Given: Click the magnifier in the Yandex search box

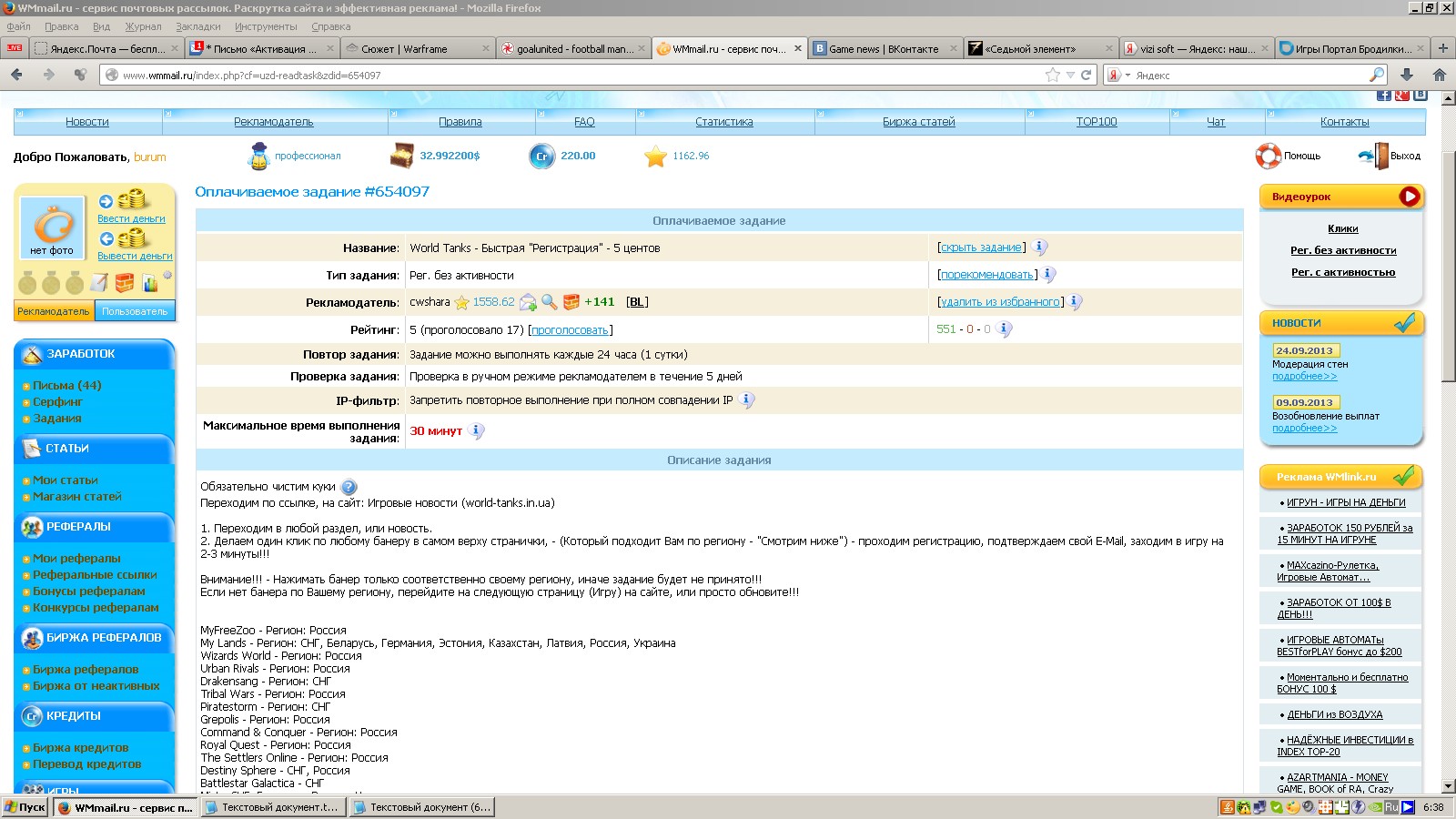Looking at the screenshot, I should [x=1377, y=75].
